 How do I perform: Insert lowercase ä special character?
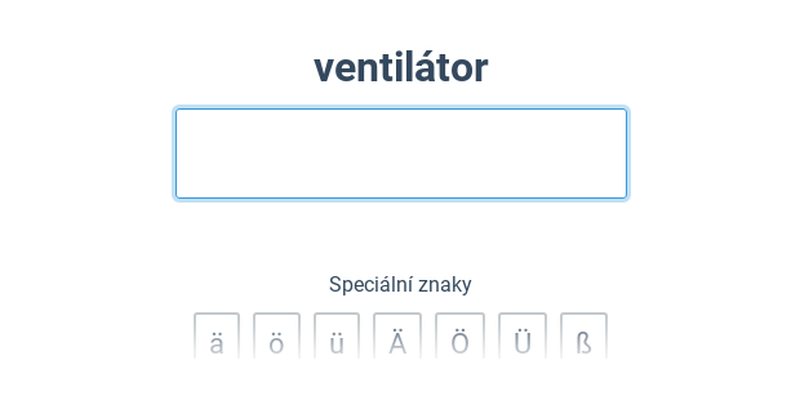(x=217, y=338)
